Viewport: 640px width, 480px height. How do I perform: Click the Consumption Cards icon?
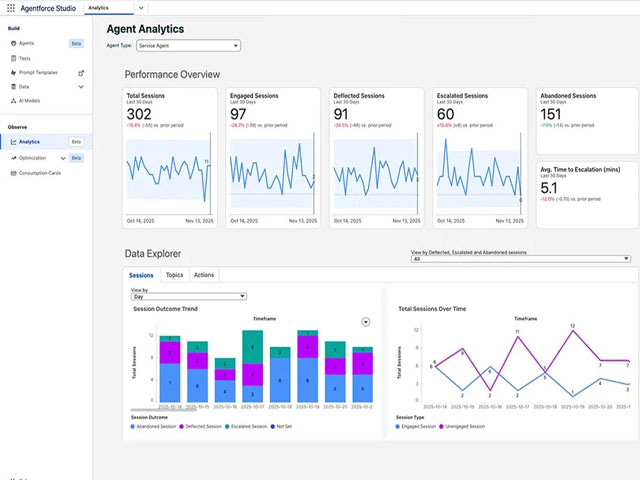tap(13, 173)
